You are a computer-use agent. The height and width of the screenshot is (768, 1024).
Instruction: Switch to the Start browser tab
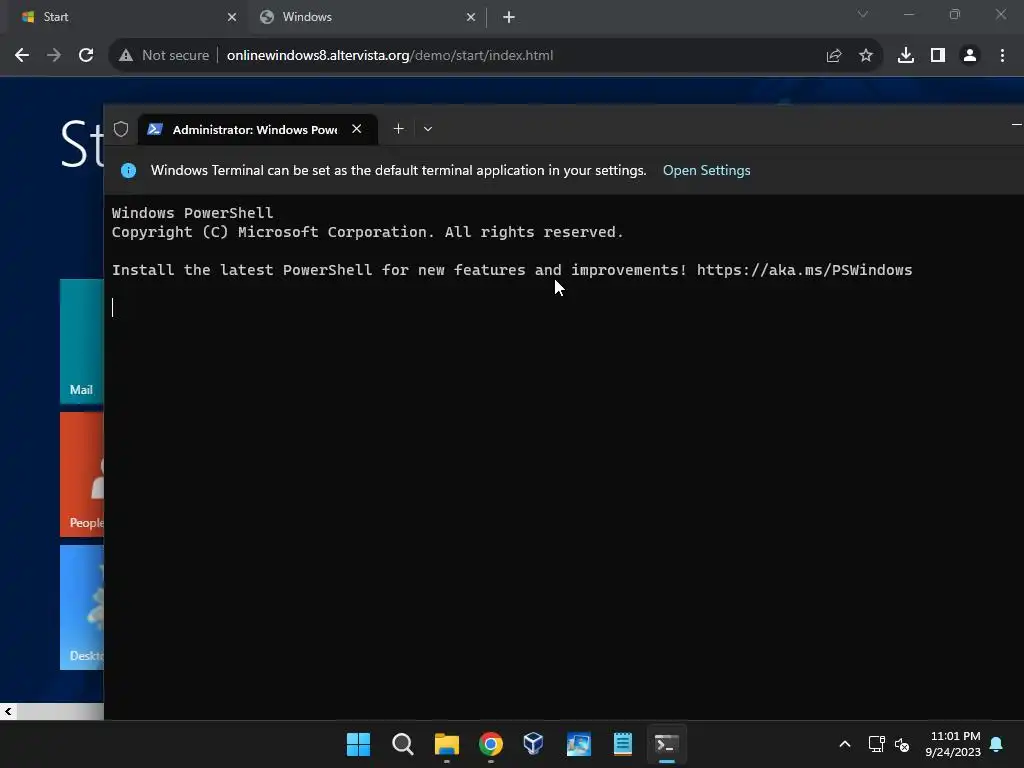[124, 17]
